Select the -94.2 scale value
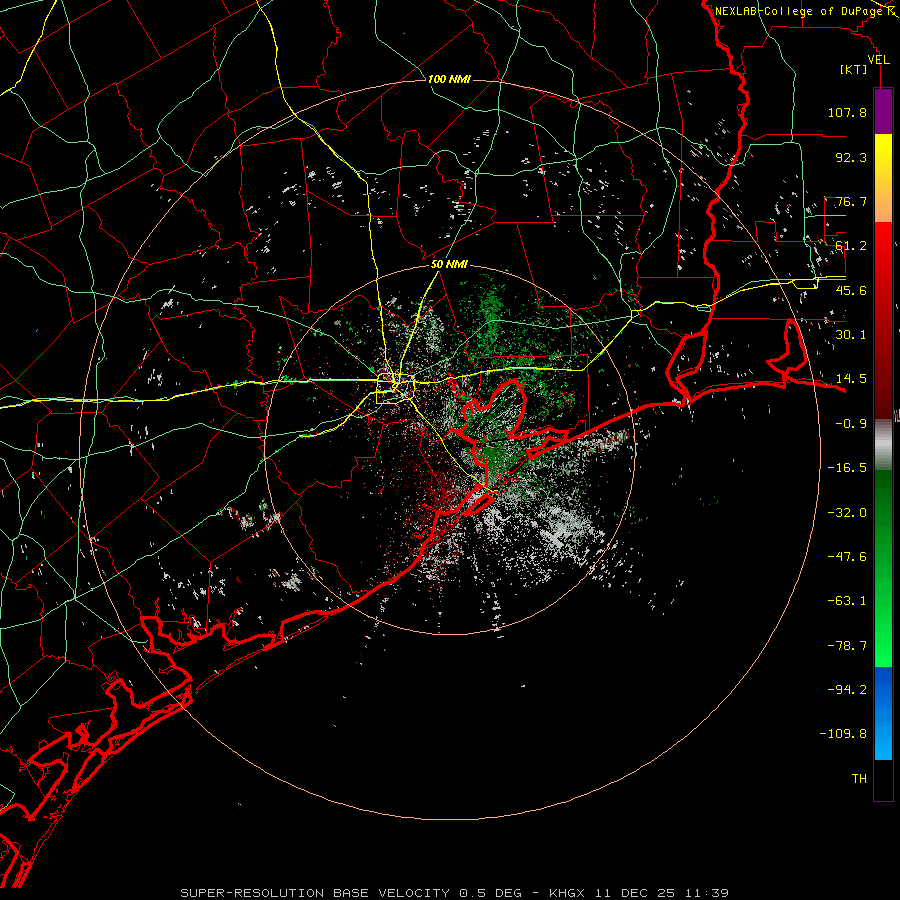The height and width of the screenshot is (900, 900). (x=847, y=689)
